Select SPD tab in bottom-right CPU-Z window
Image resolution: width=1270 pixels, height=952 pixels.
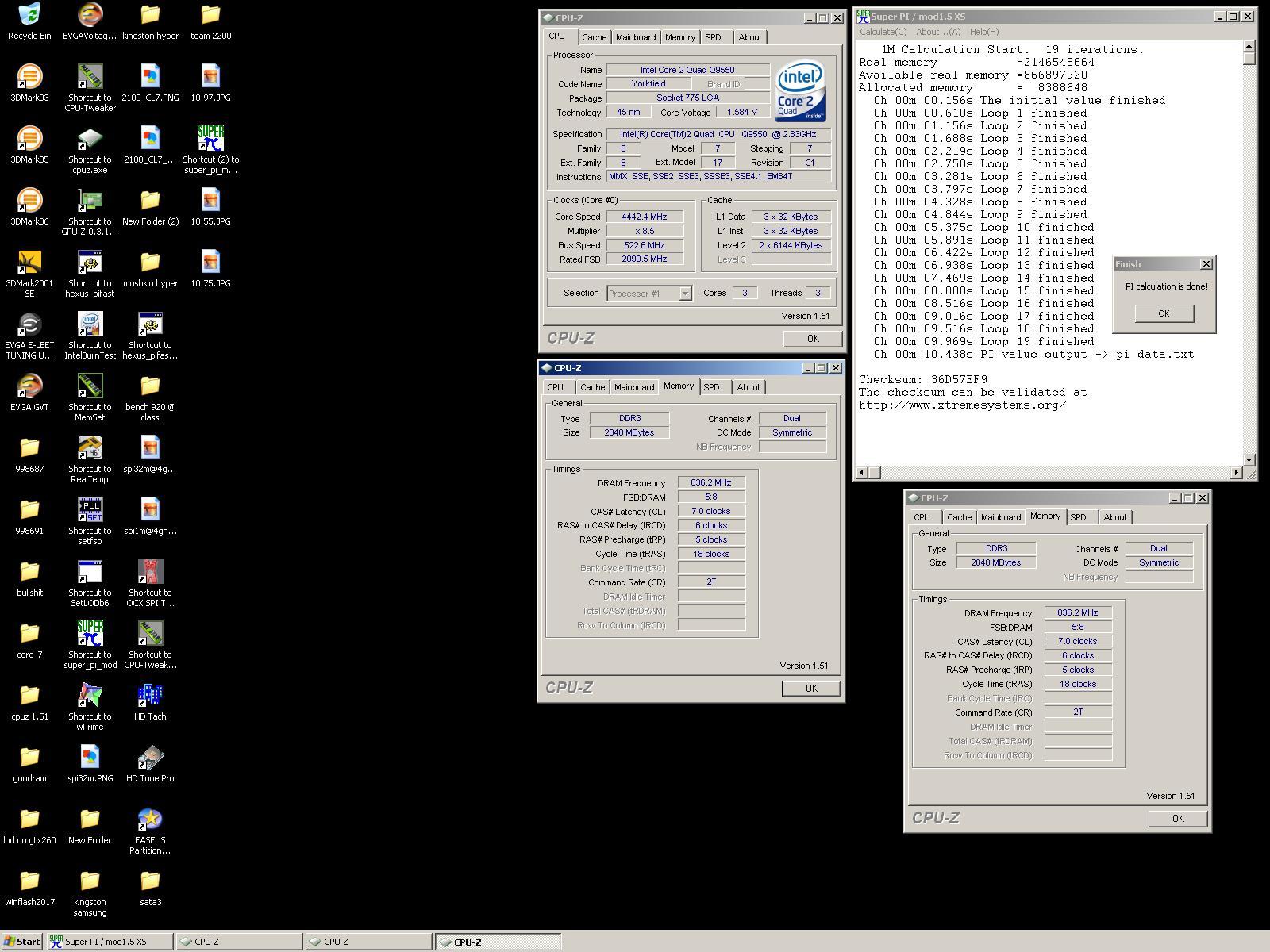click(x=1078, y=517)
